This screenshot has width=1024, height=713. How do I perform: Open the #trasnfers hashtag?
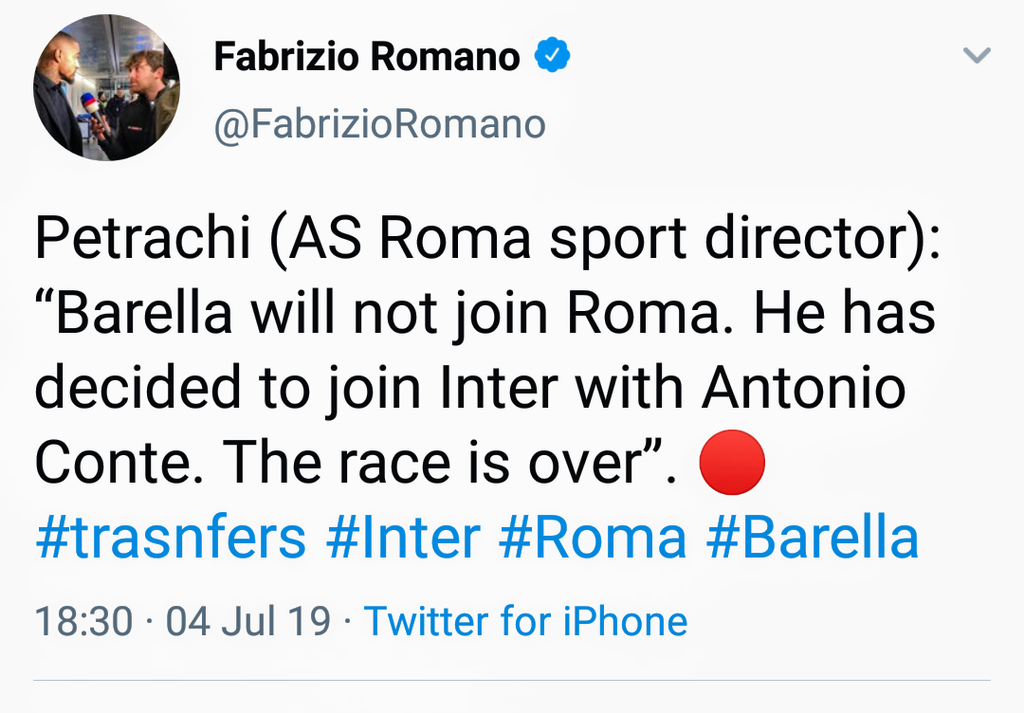[171, 537]
